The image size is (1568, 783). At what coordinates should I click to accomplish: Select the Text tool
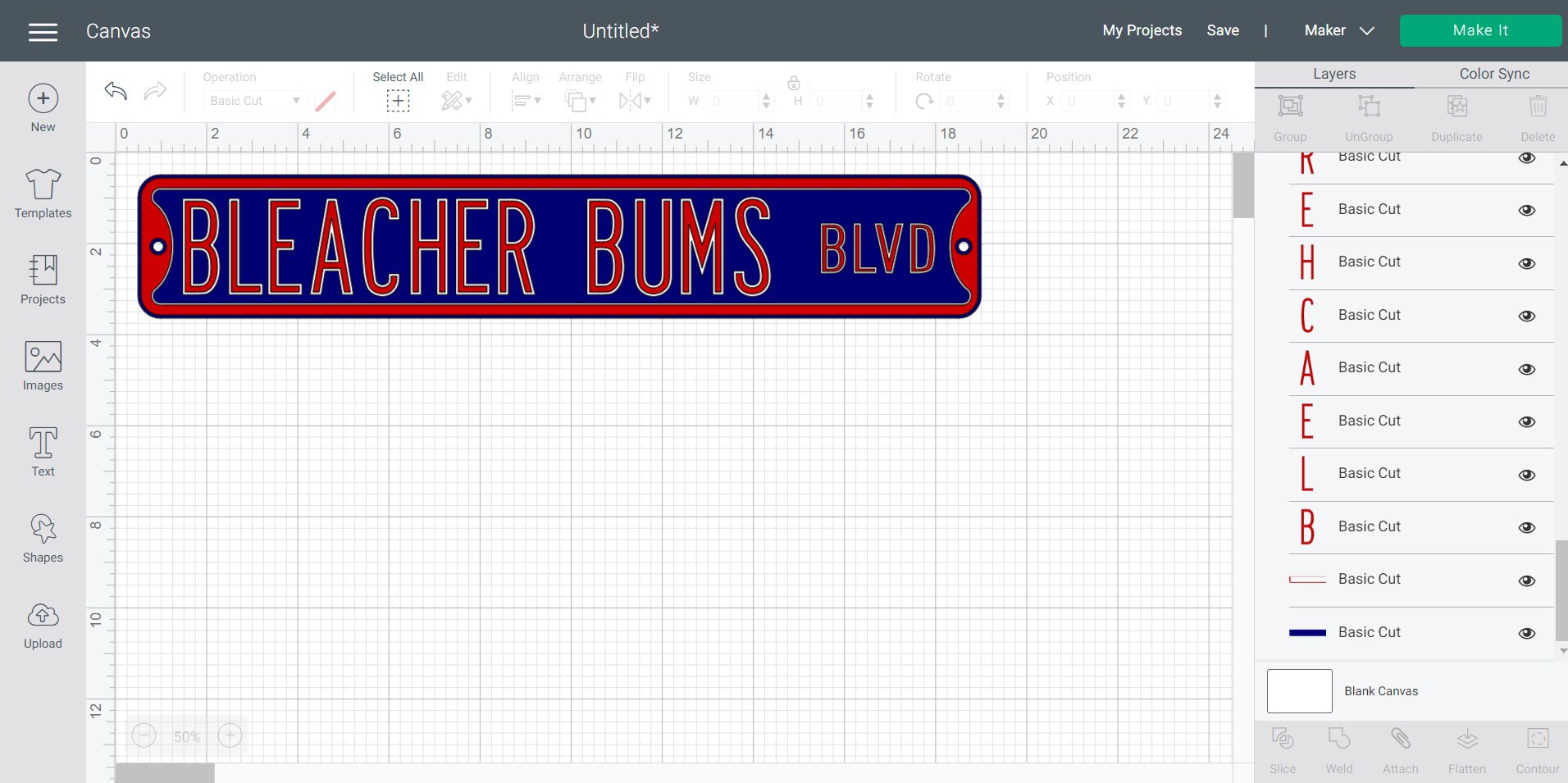[43, 451]
